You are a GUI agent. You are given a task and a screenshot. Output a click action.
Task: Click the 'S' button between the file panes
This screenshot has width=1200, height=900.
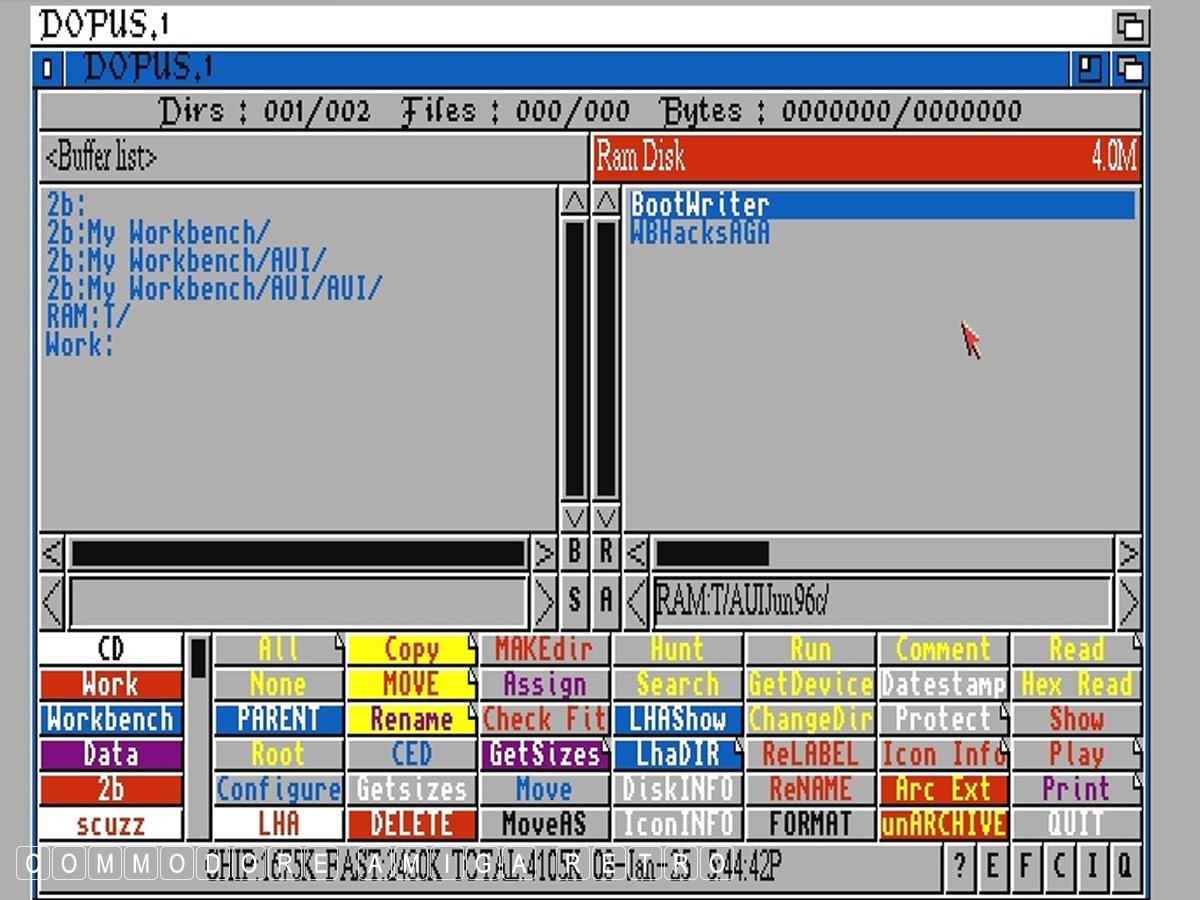(x=574, y=600)
